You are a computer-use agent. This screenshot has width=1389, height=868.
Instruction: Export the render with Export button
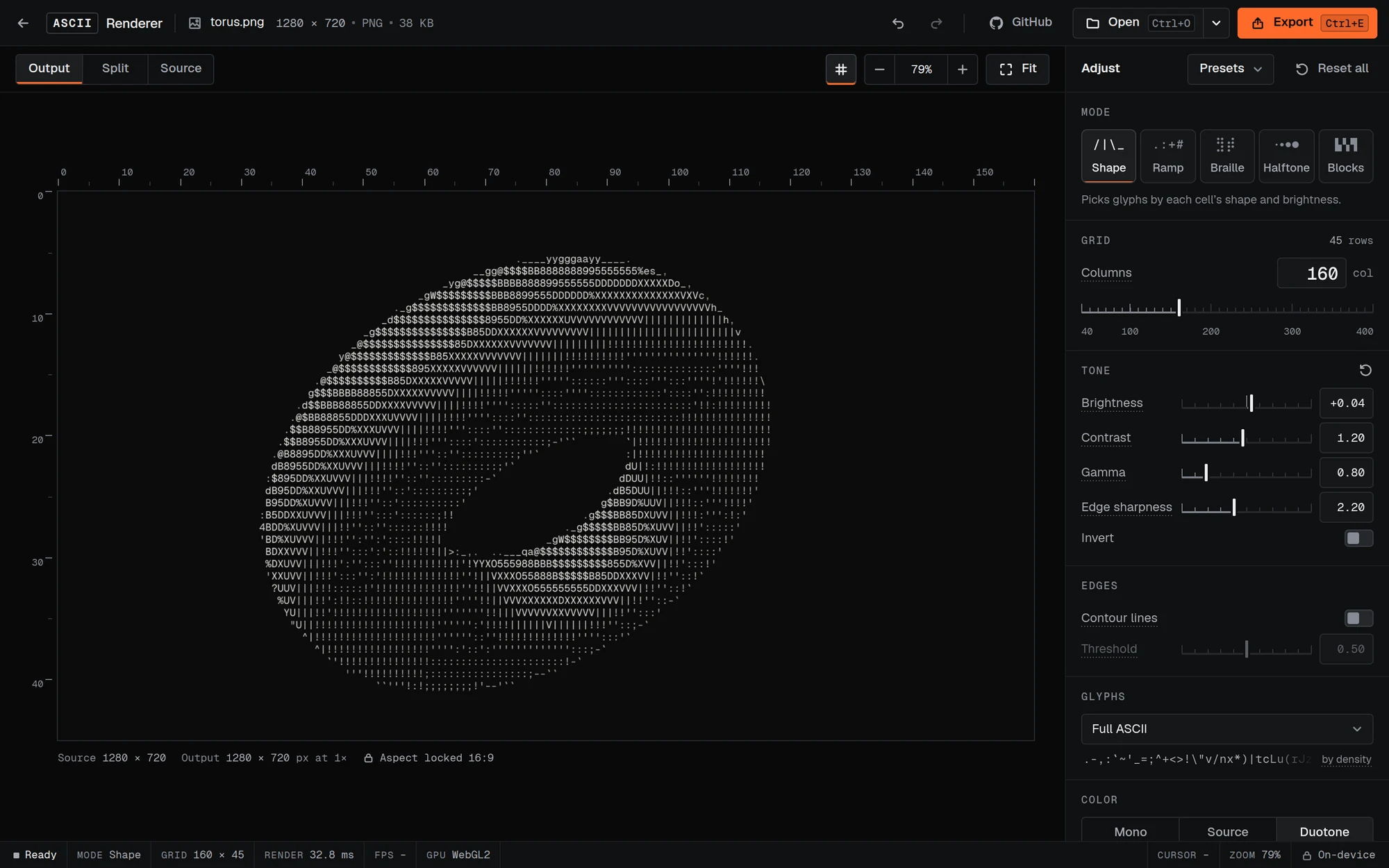point(1307,23)
